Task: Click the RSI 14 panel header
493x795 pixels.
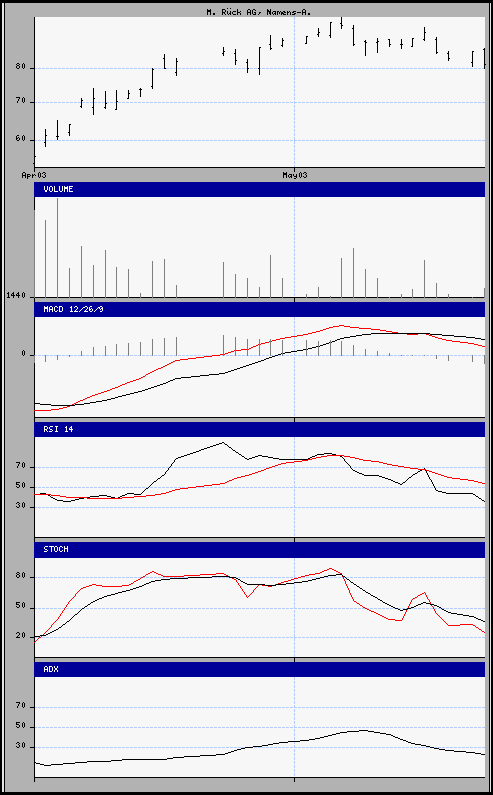Action: (259, 429)
